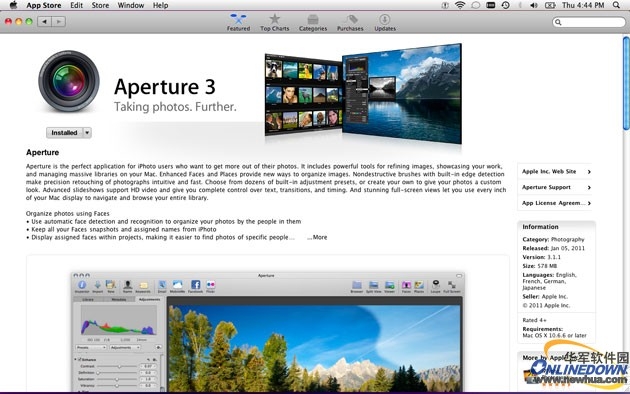Click the Category: Photography text
Viewport: 630px width, 394px height.
[x=553, y=239]
